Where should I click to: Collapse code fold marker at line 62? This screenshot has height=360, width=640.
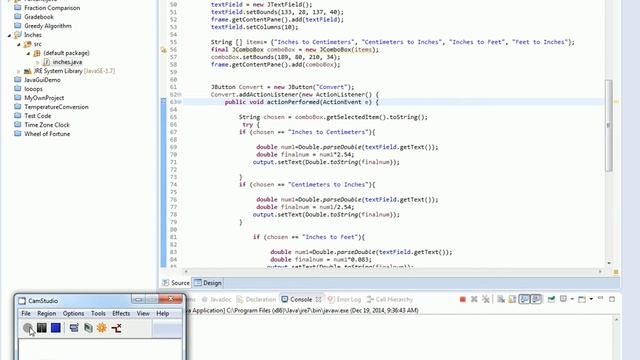tap(180, 95)
